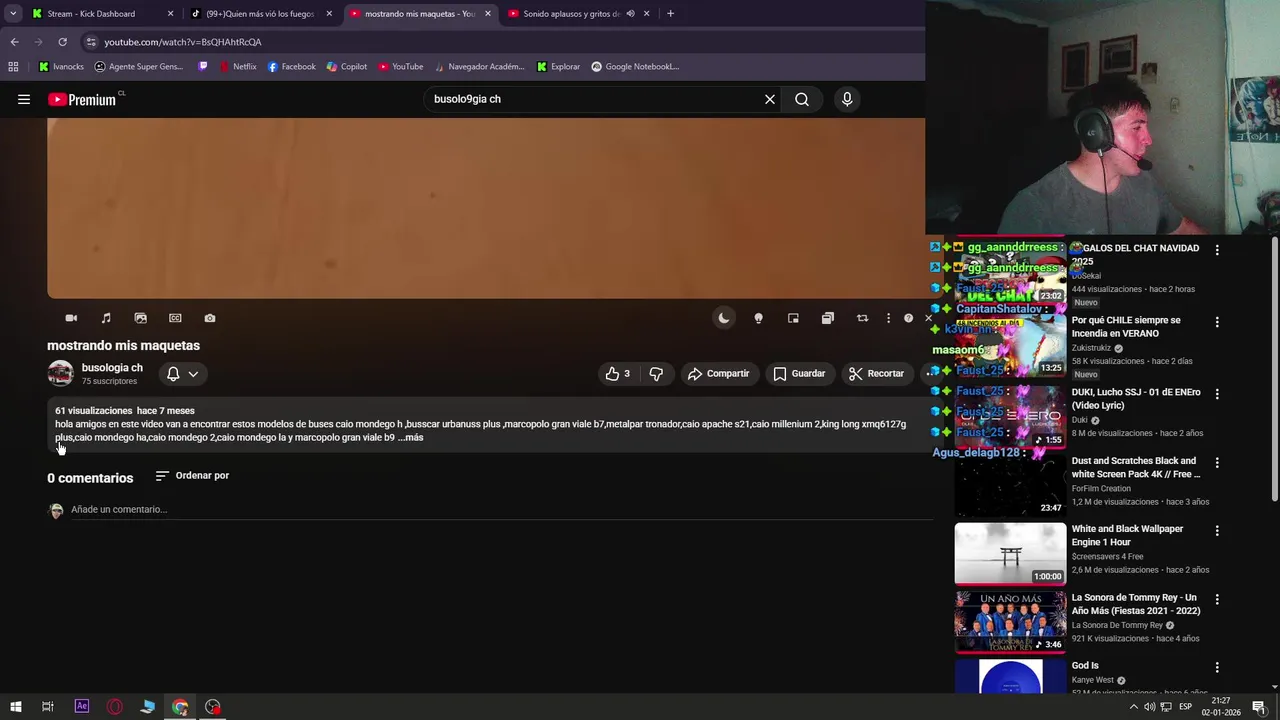Click the CC captions icon below the player
Screen dimensions: 1280x720
(175, 318)
